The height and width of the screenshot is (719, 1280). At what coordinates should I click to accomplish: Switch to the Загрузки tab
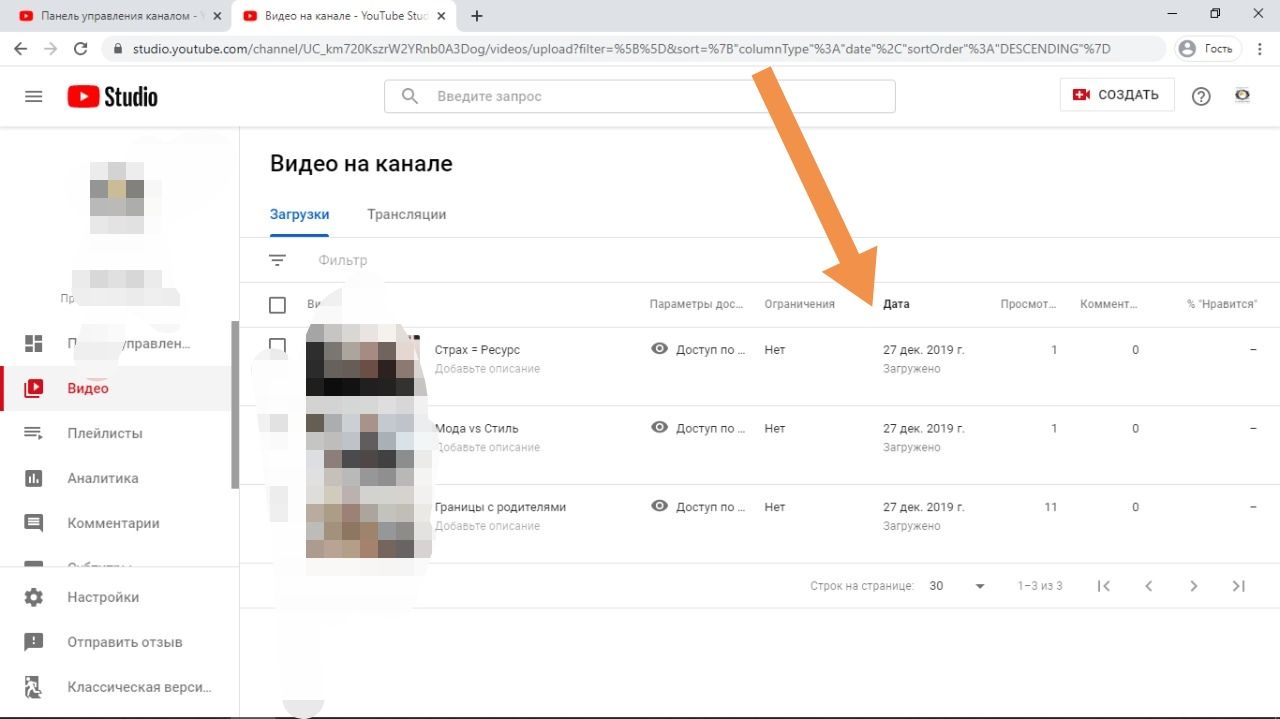(299, 214)
